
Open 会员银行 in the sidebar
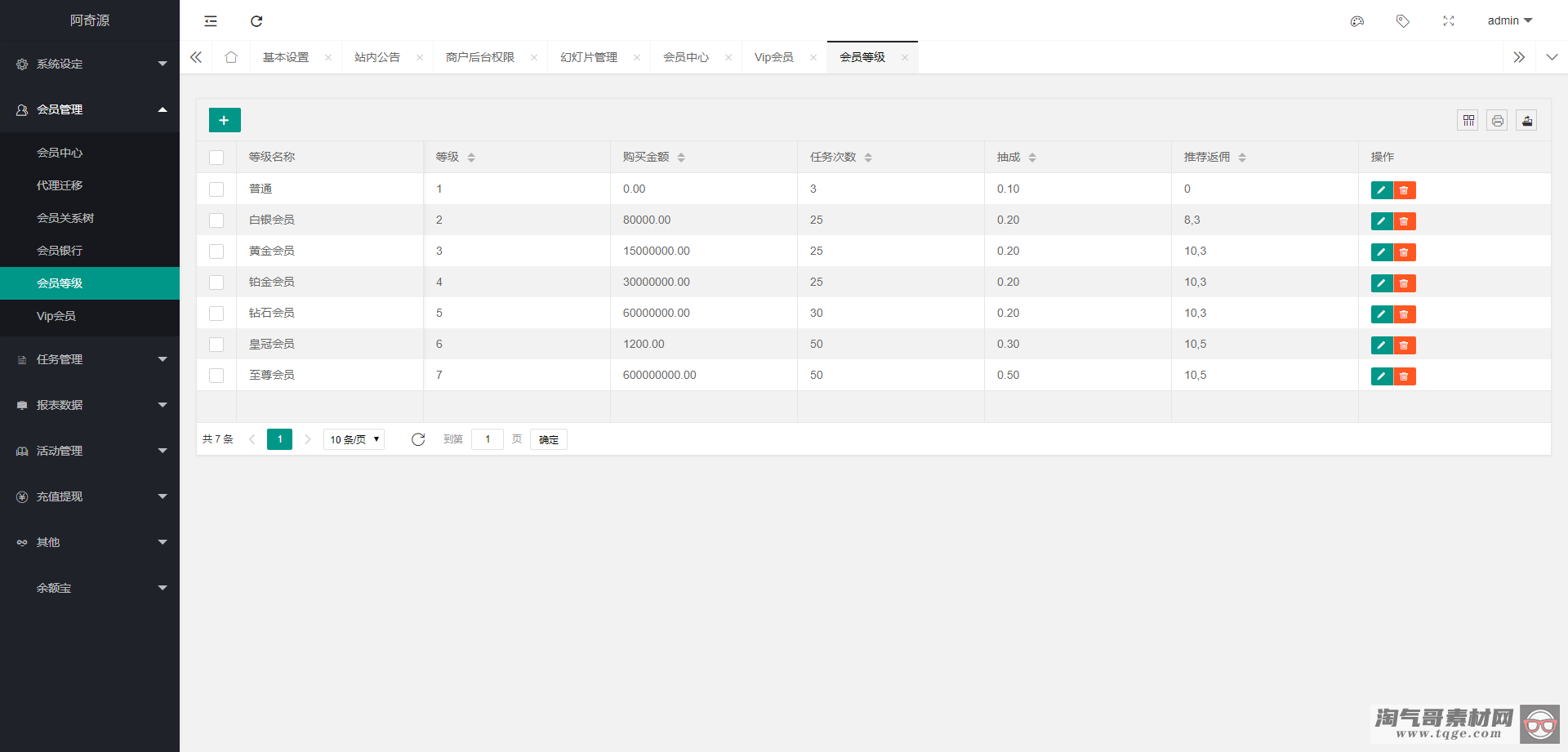[90, 251]
